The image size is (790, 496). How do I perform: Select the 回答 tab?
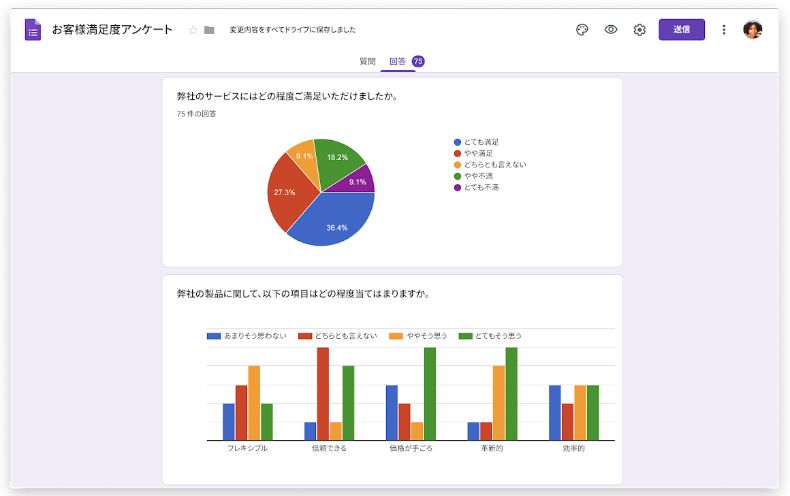click(397, 61)
